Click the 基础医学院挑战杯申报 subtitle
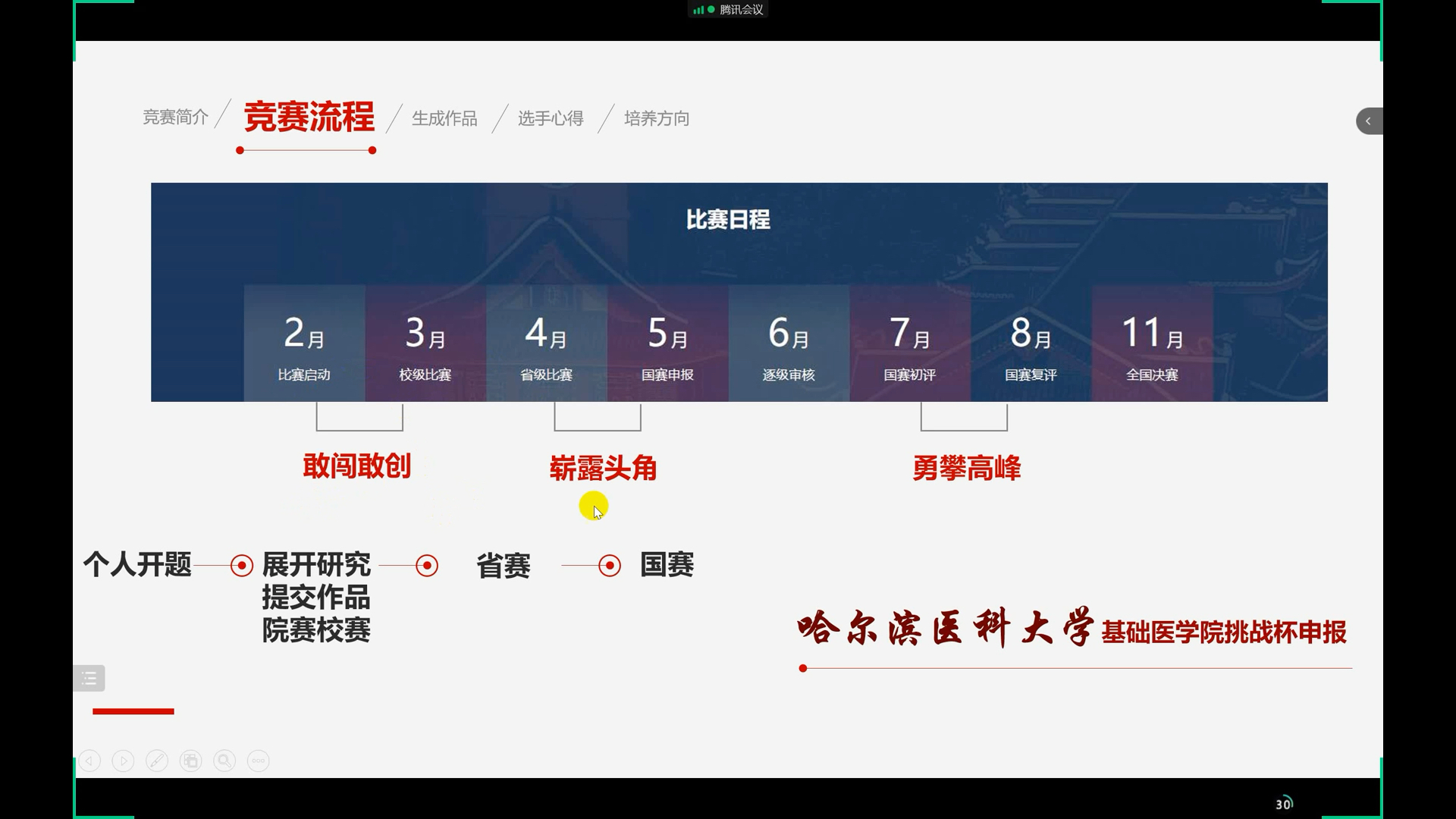 point(1224,632)
